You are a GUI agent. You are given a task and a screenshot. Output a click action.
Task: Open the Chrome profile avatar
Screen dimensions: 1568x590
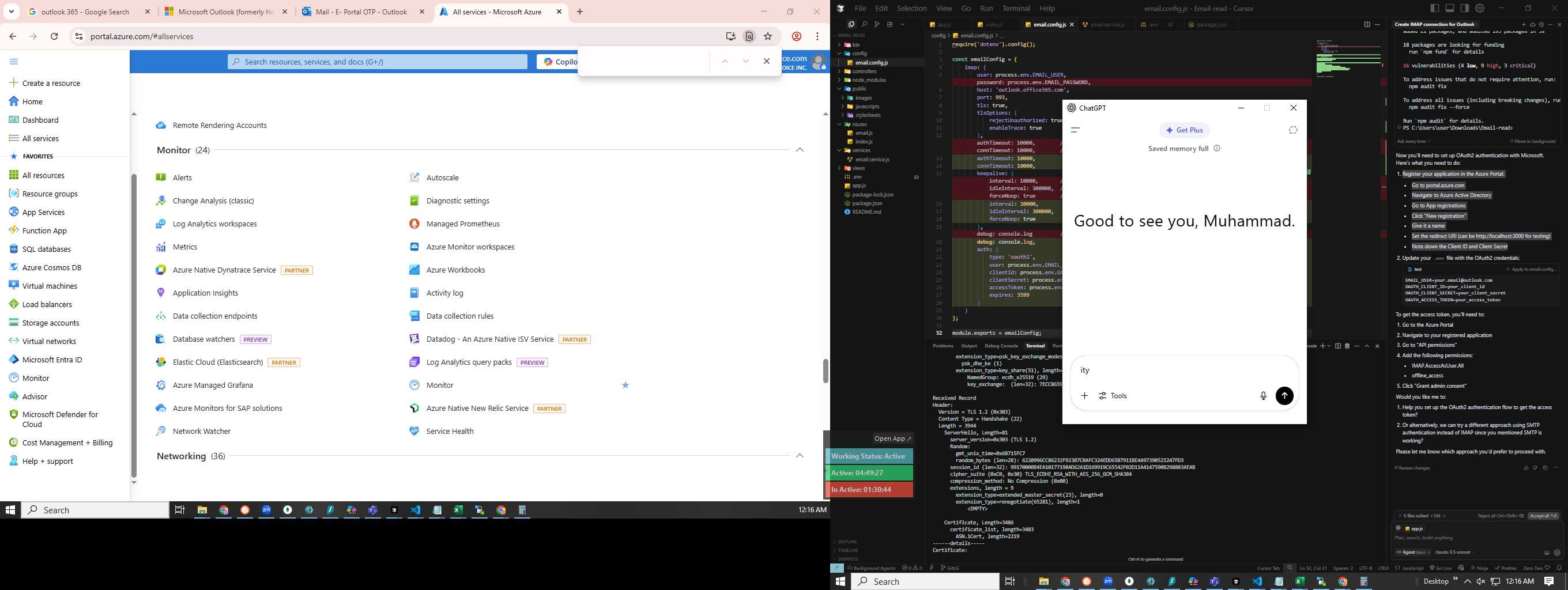[796, 36]
